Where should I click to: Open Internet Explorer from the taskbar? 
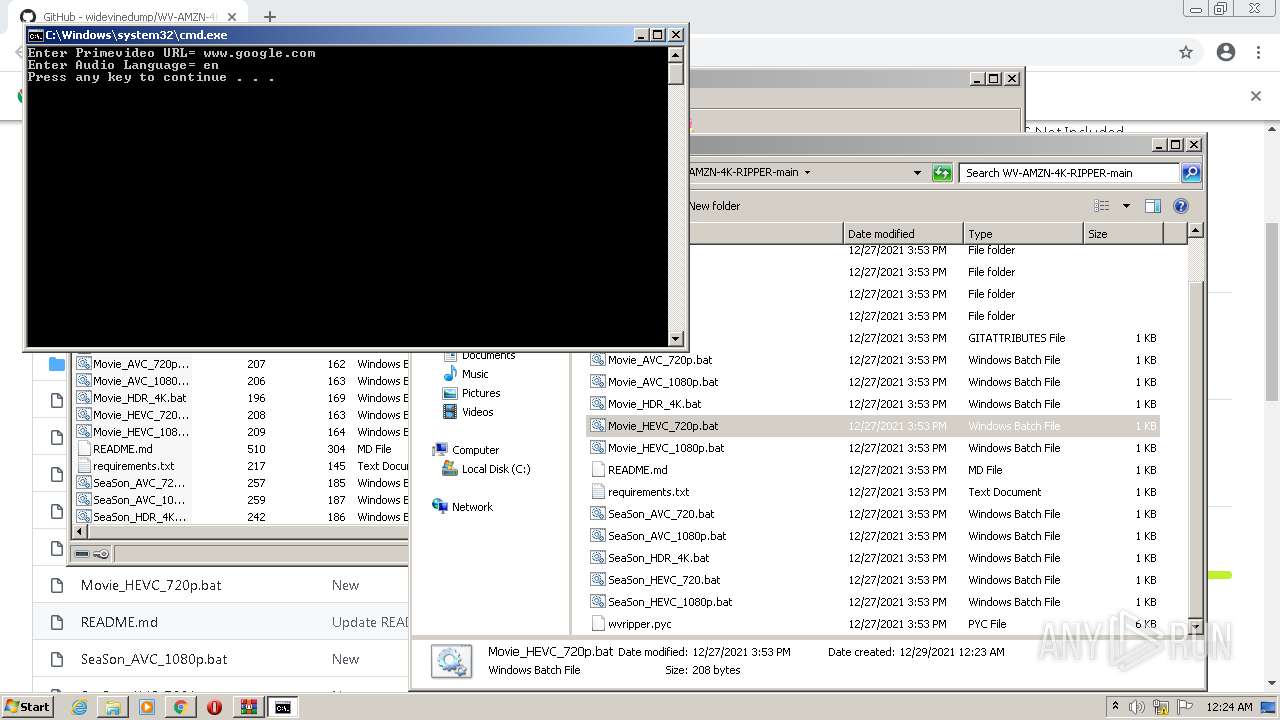79,707
